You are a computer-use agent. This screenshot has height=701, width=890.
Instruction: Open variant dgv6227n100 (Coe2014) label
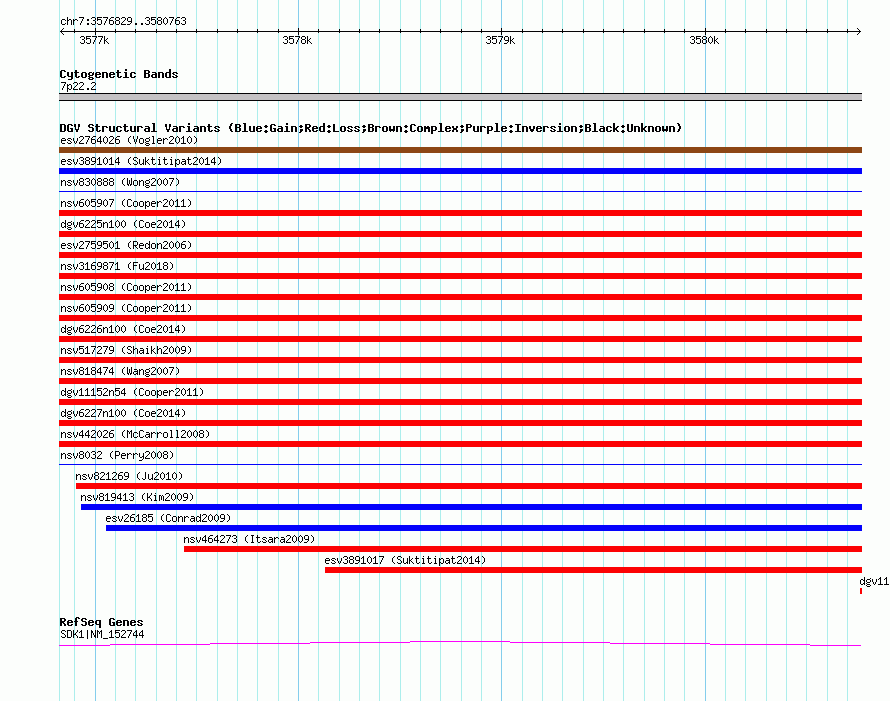123,413
